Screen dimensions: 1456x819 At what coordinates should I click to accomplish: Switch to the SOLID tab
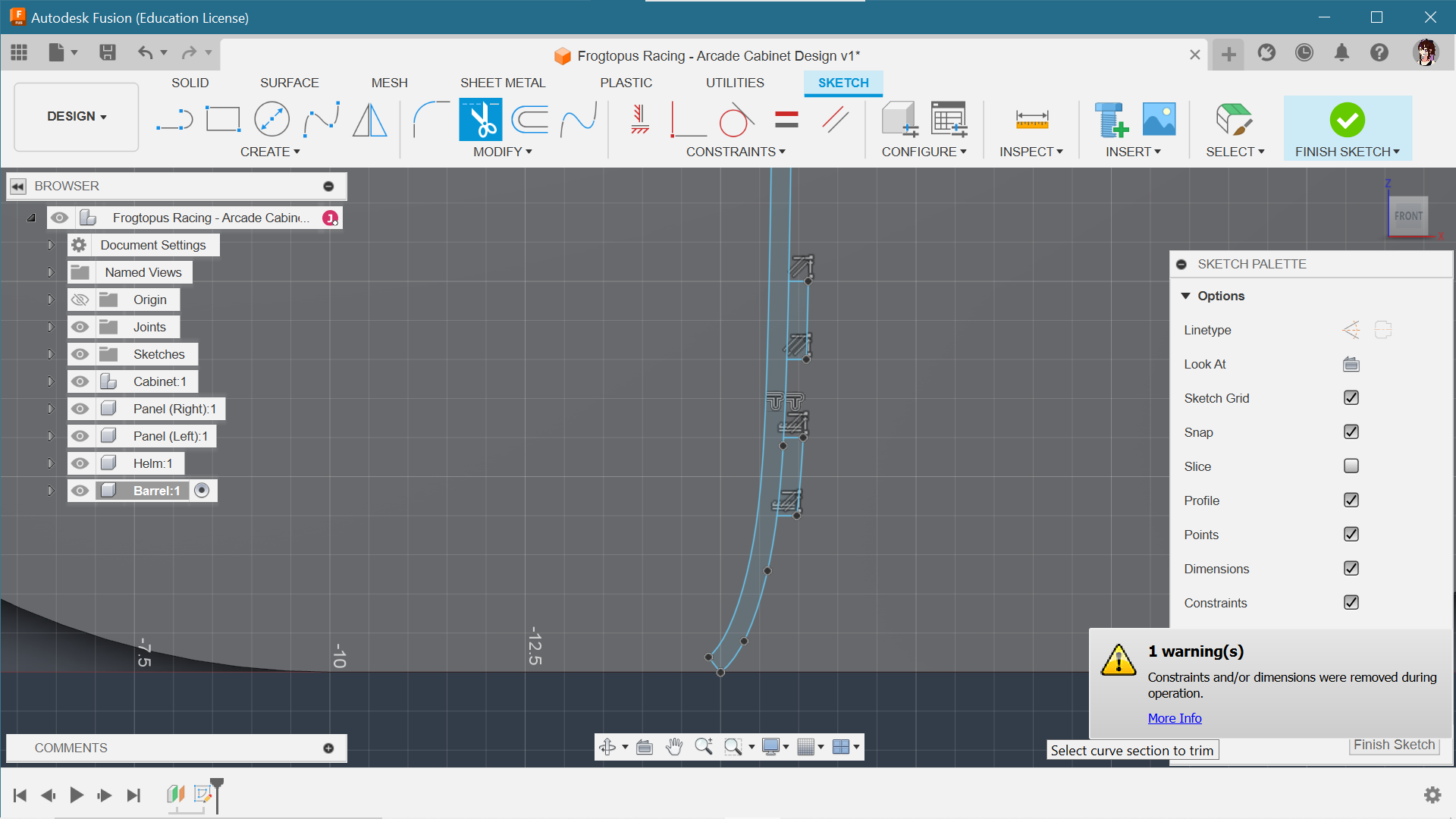click(x=190, y=83)
